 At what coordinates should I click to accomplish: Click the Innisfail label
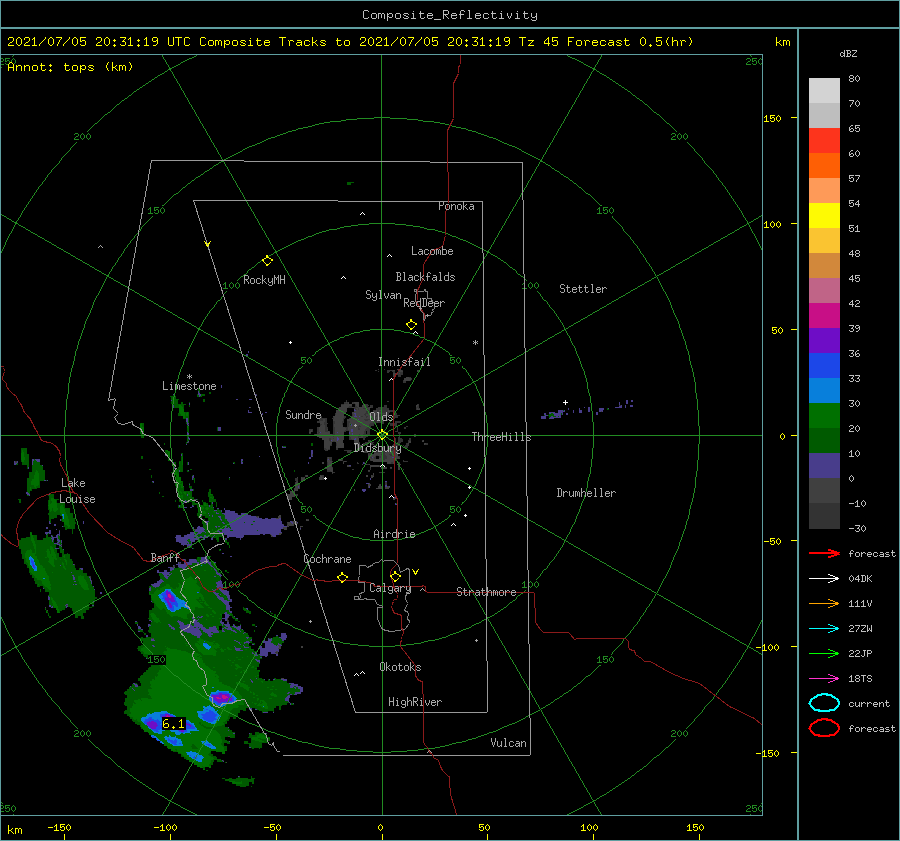tap(404, 362)
